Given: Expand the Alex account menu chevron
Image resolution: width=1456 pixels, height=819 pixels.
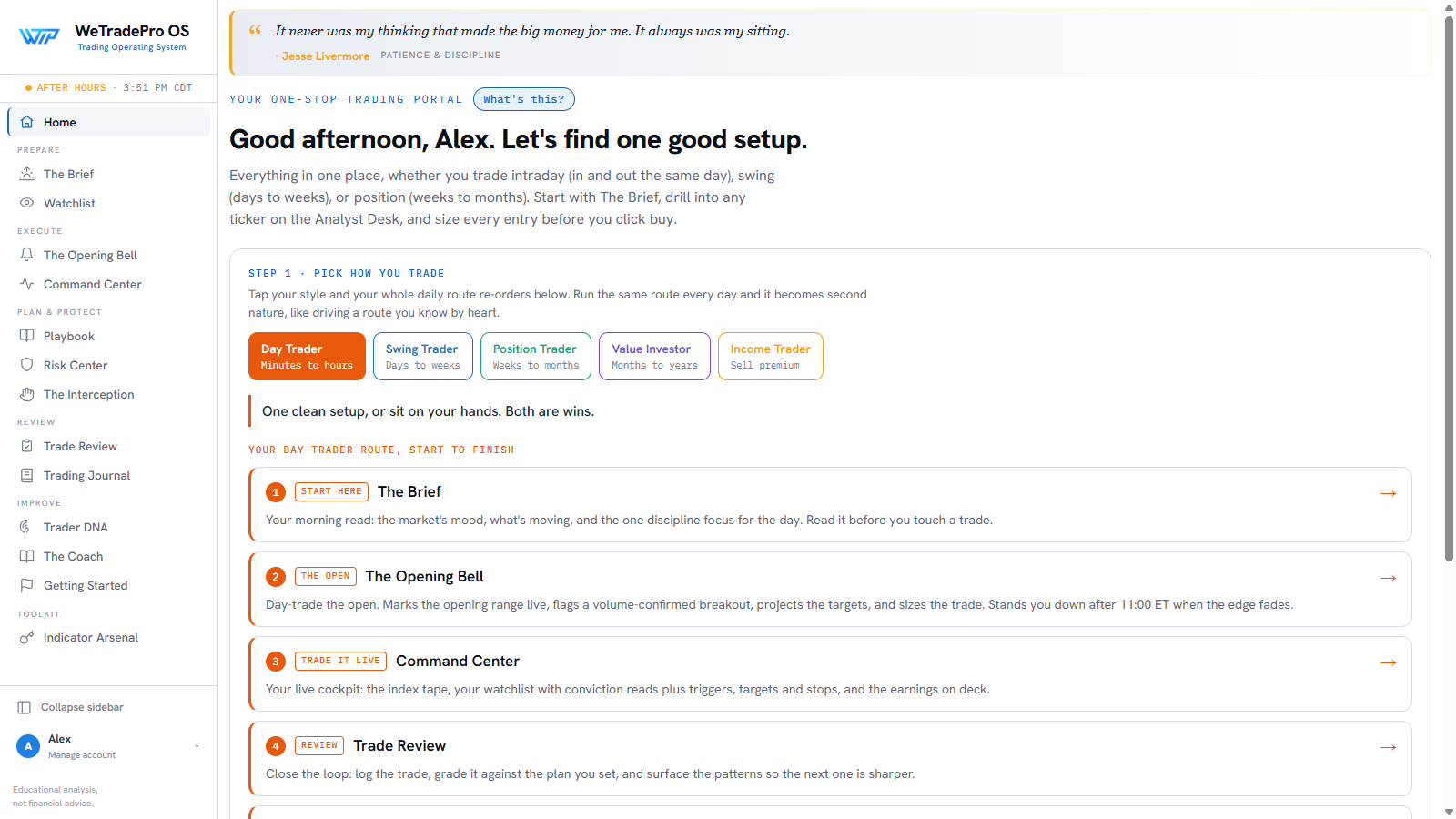Looking at the screenshot, I should click(x=197, y=746).
